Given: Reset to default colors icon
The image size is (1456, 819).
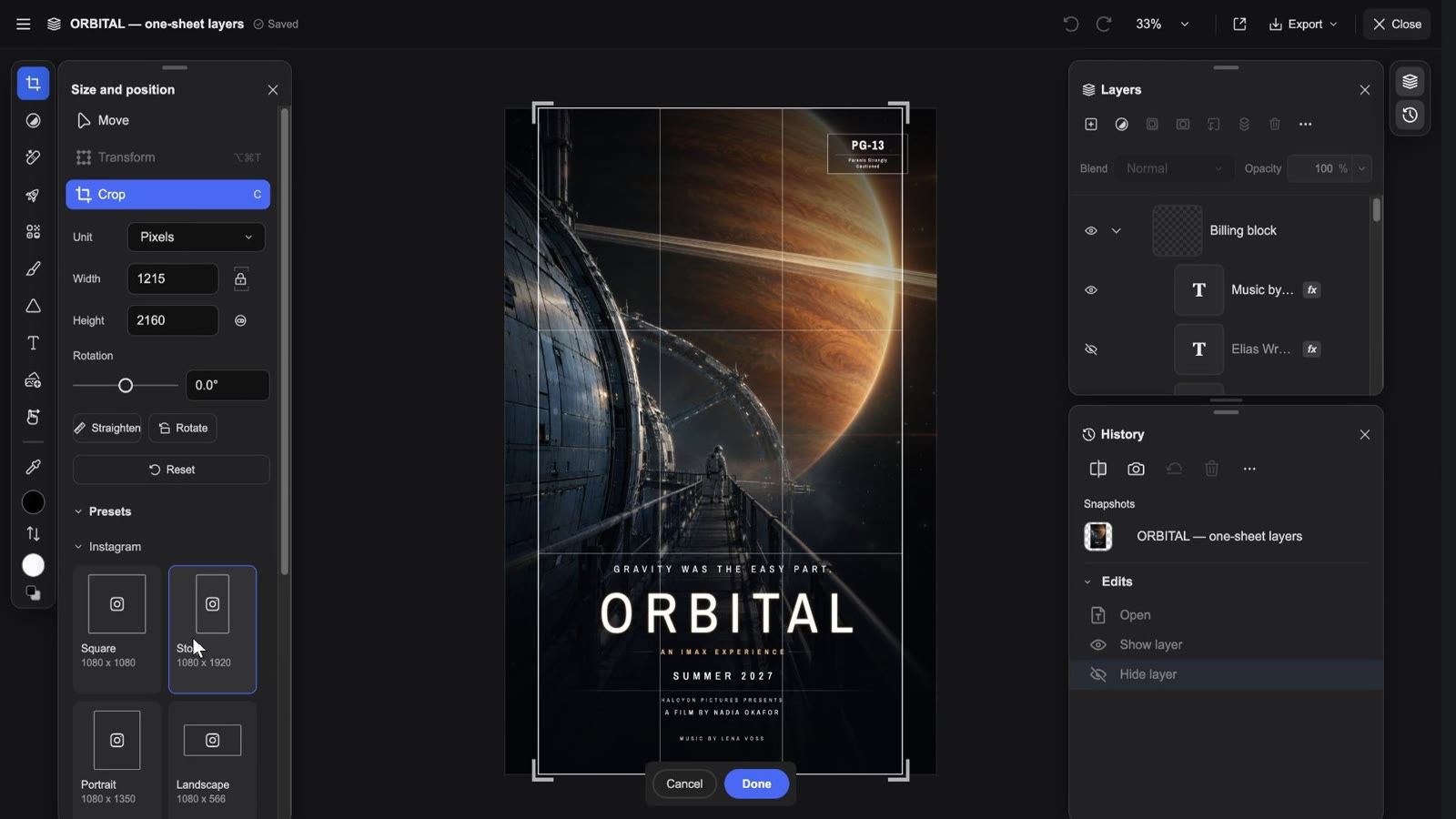Looking at the screenshot, I should (x=33, y=593).
